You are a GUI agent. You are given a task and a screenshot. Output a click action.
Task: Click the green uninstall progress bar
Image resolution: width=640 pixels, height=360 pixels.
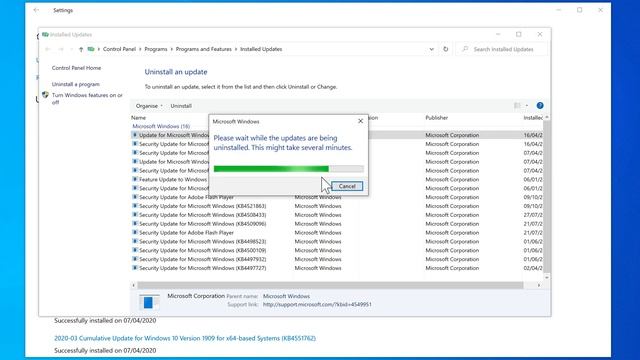(289, 169)
